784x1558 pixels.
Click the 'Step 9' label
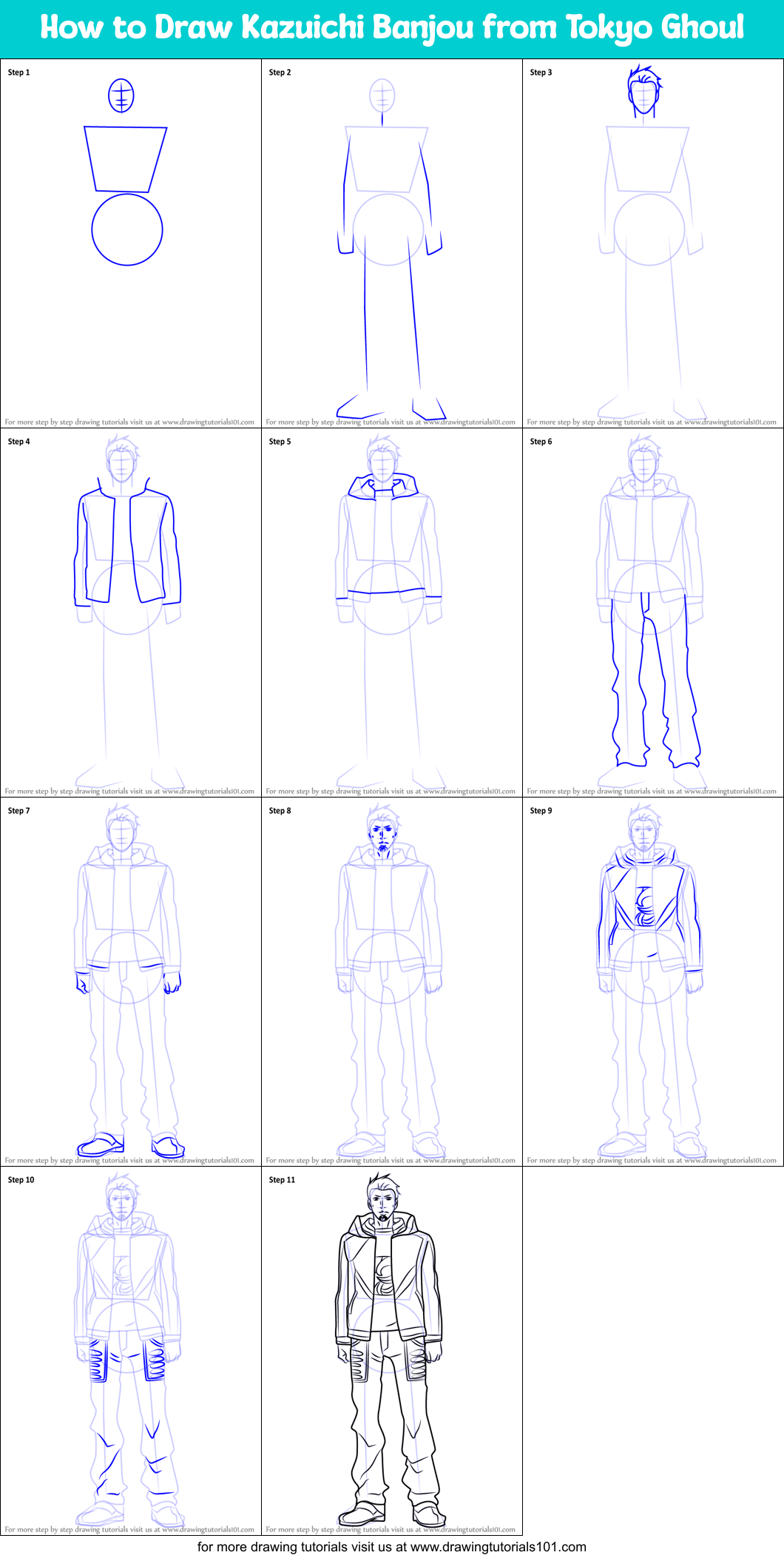coord(541,811)
